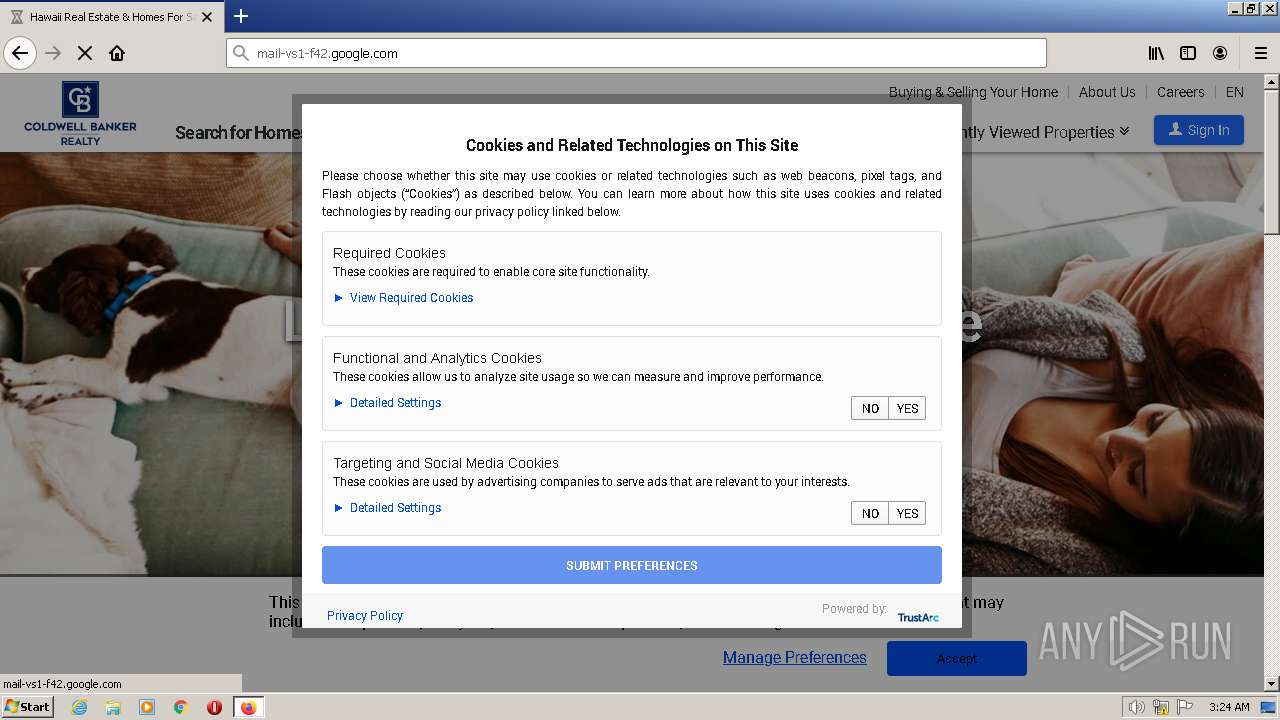This screenshot has width=1280, height=720.
Task: Close the Hawaii Real Estate tab
Action: (x=207, y=17)
